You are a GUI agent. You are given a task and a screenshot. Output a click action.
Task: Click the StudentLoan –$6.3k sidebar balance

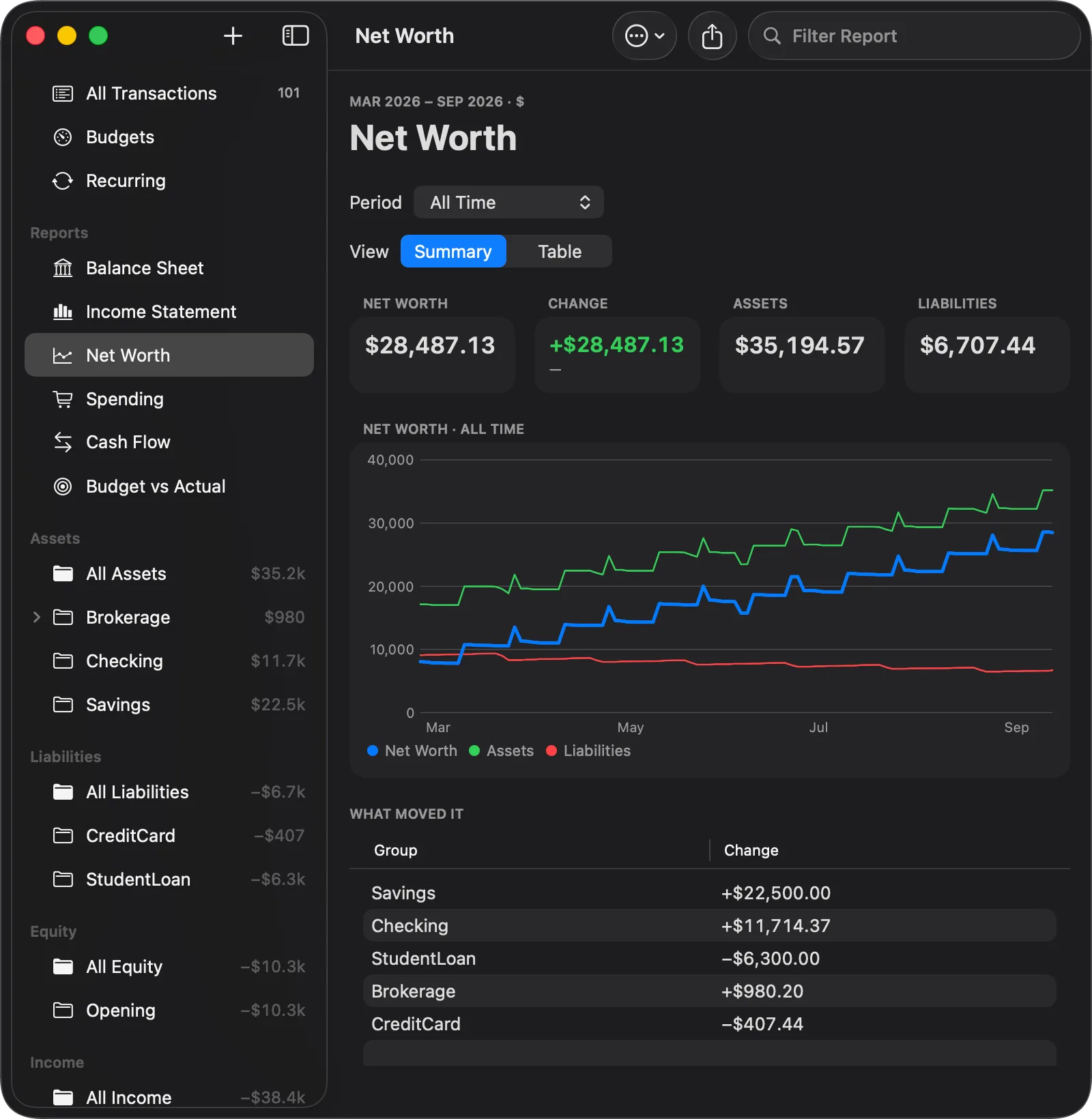pyautogui.click(x=278, y=880)
